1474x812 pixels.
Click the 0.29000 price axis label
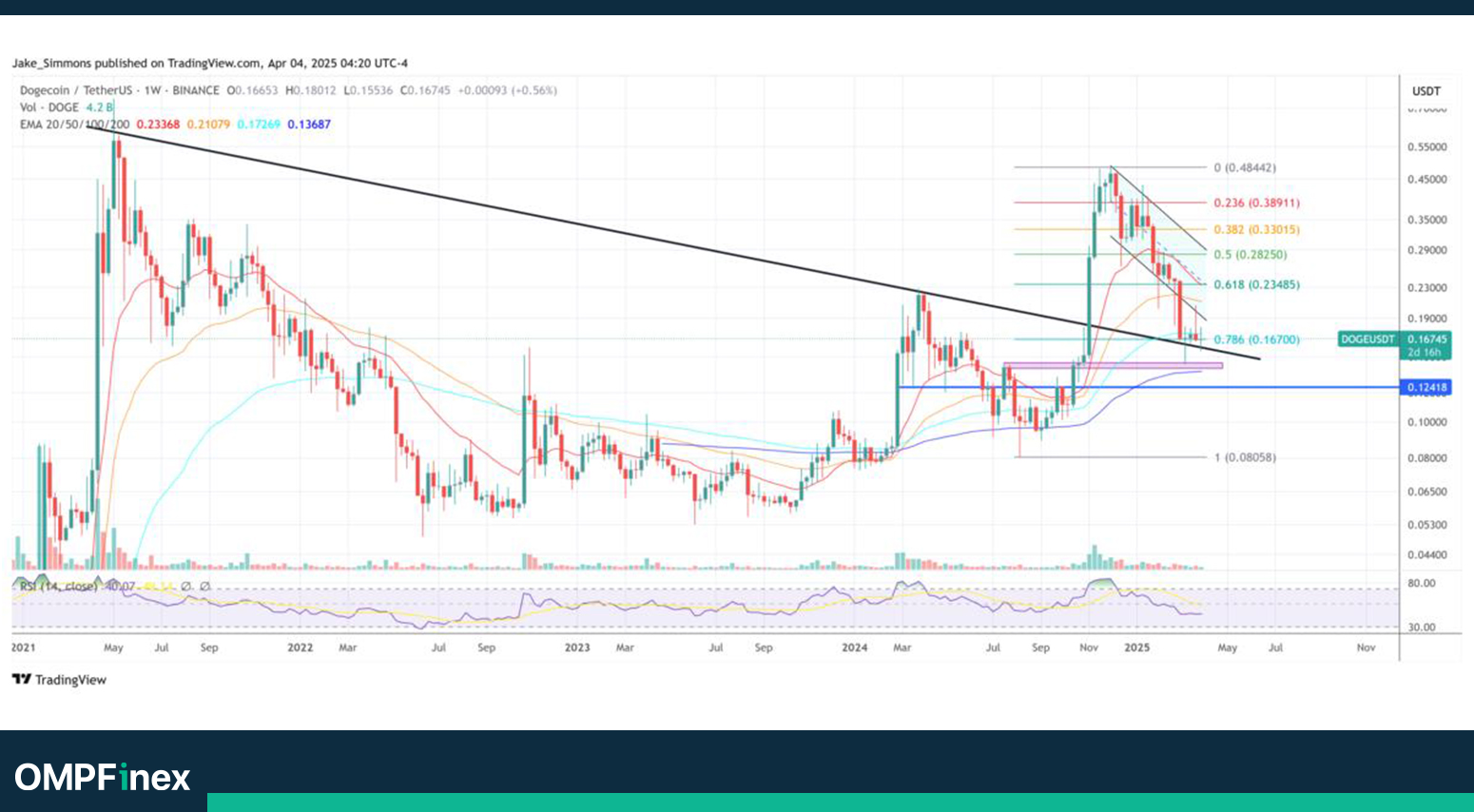tap(1426, 250)
